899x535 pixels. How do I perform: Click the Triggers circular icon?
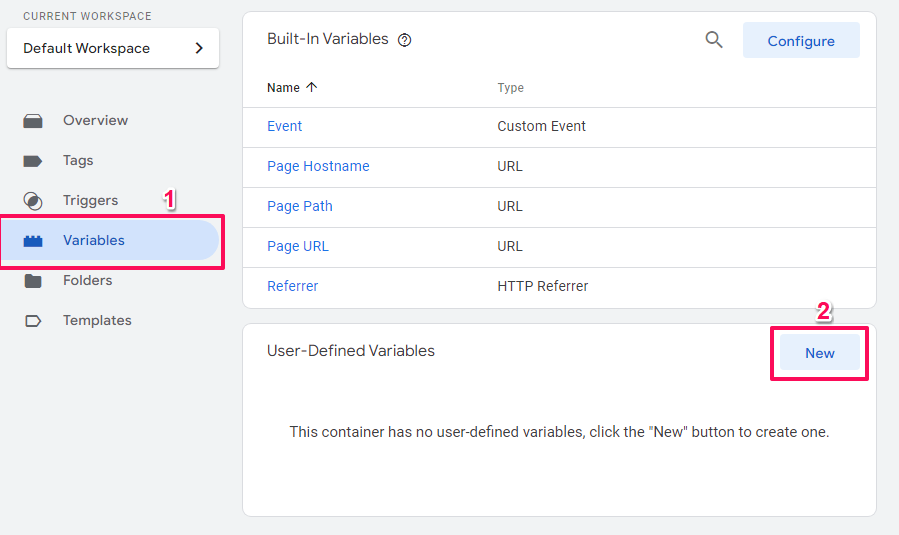tap(33, 201)
